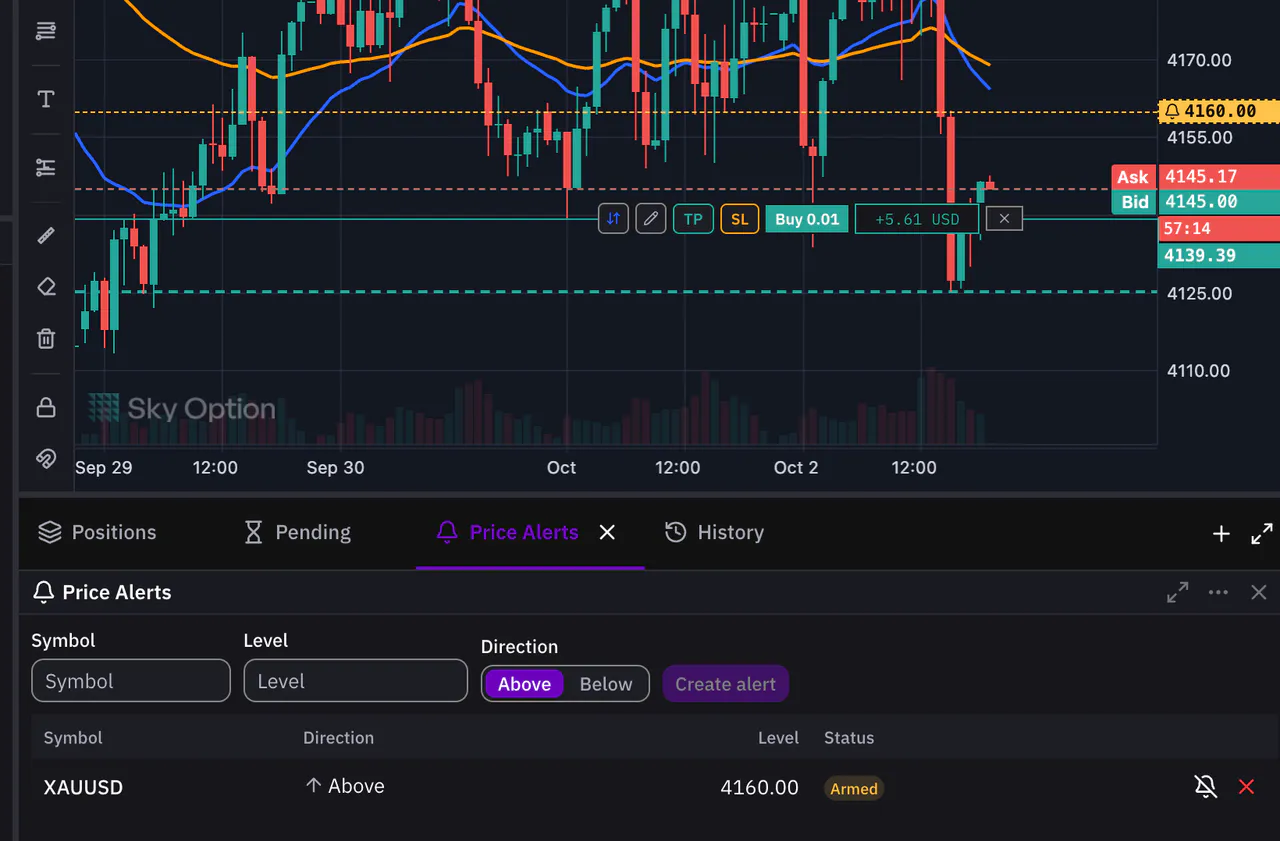1280x841 pixels.
Task: Click the Status column header
Action: (849, 738)
